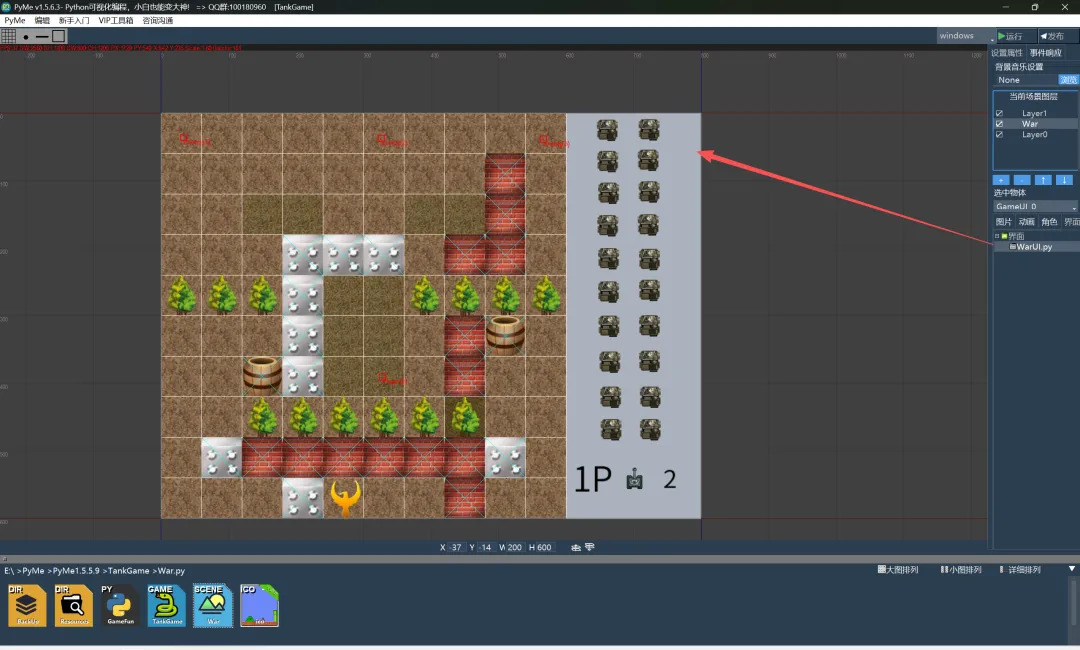Click PyMe1.5.5.9 in the path breadcrumb
Screen dimensions: 1080x650
(x=76, y=571)
